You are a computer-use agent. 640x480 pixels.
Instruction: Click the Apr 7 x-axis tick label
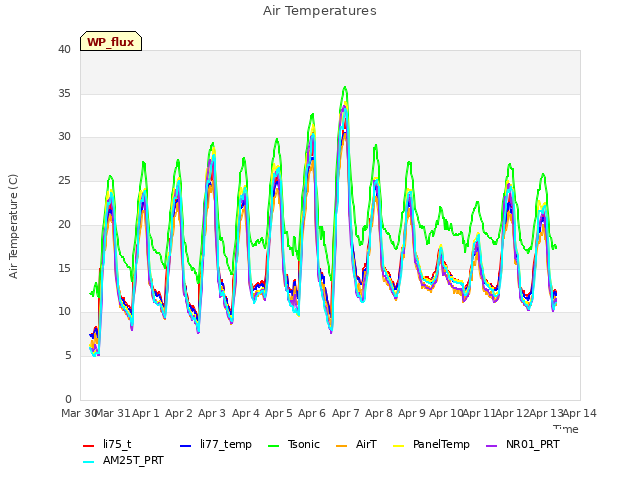[346, 413]
